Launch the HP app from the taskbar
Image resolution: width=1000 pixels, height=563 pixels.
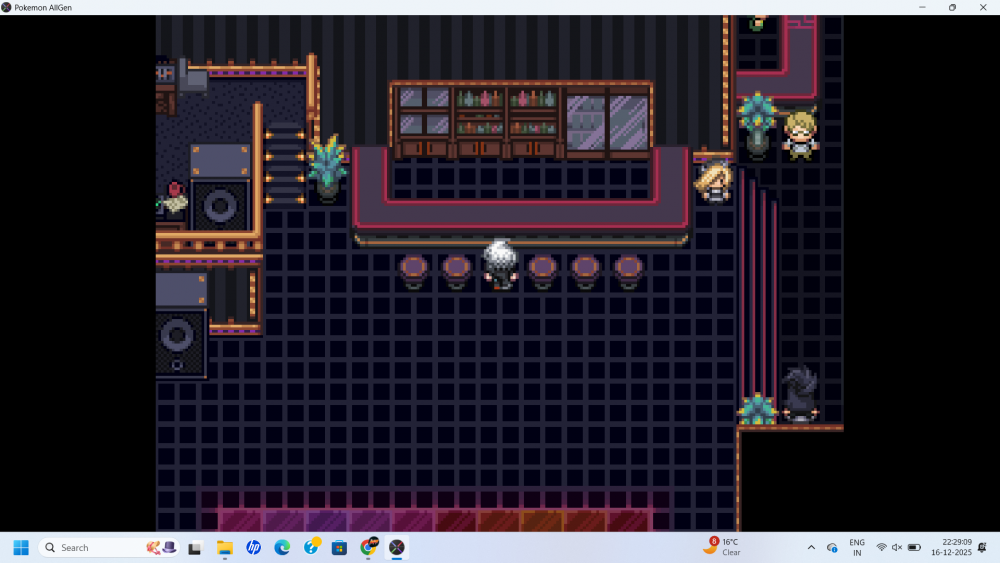[x=254, y=547]
